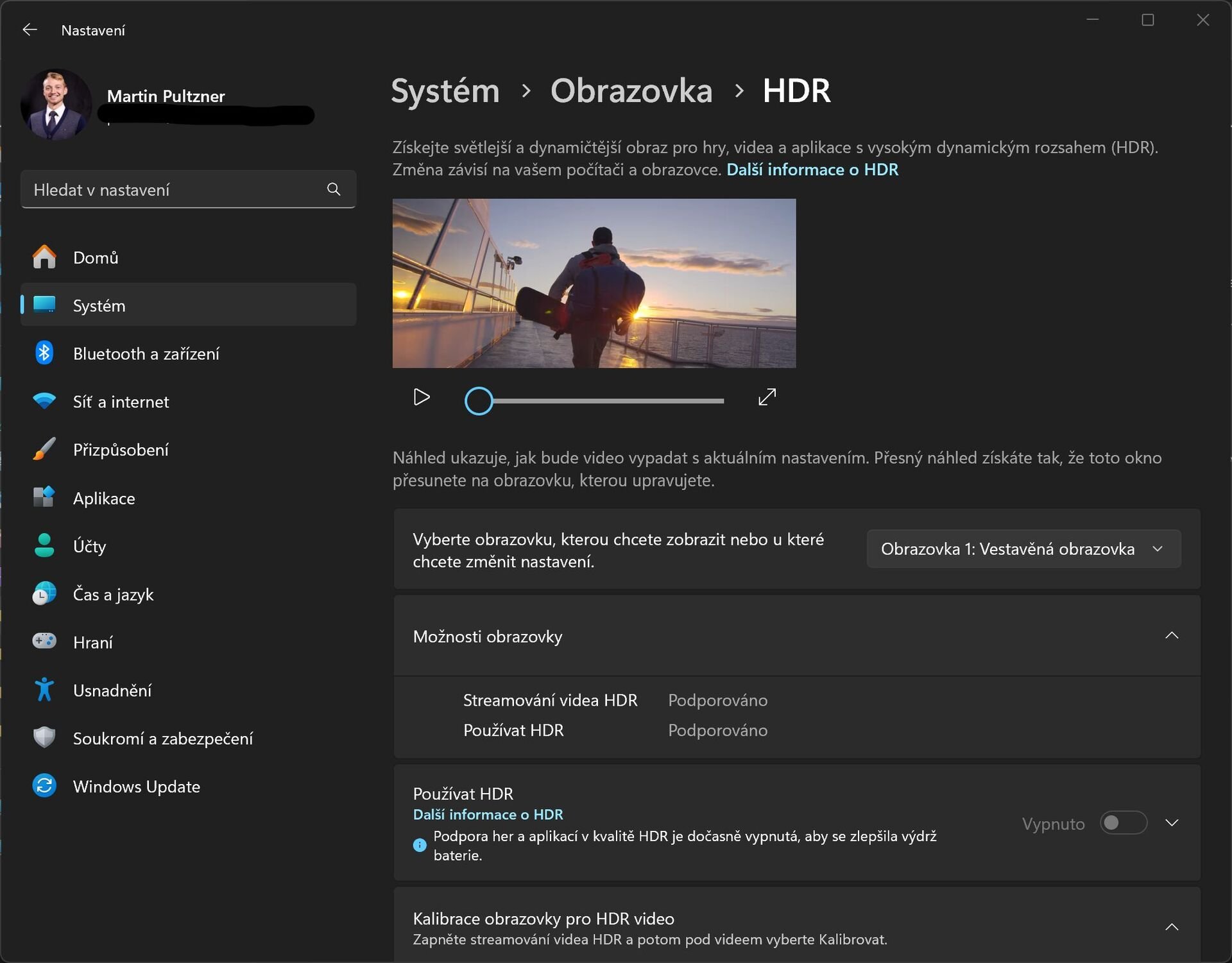Play the HDR preview video
The image size is (1232, 963).
[422, 397]
